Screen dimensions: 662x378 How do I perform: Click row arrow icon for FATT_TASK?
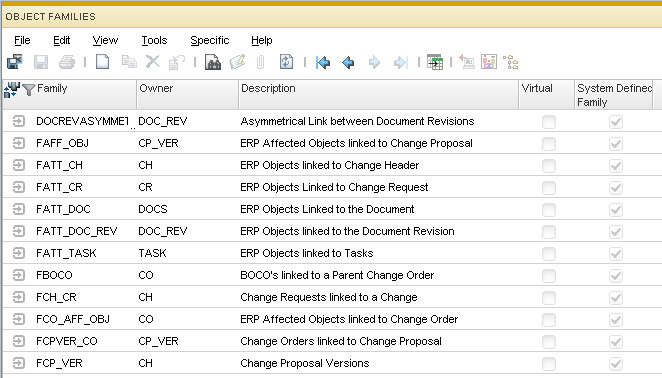pyautogui.click(x=19, y=253)
